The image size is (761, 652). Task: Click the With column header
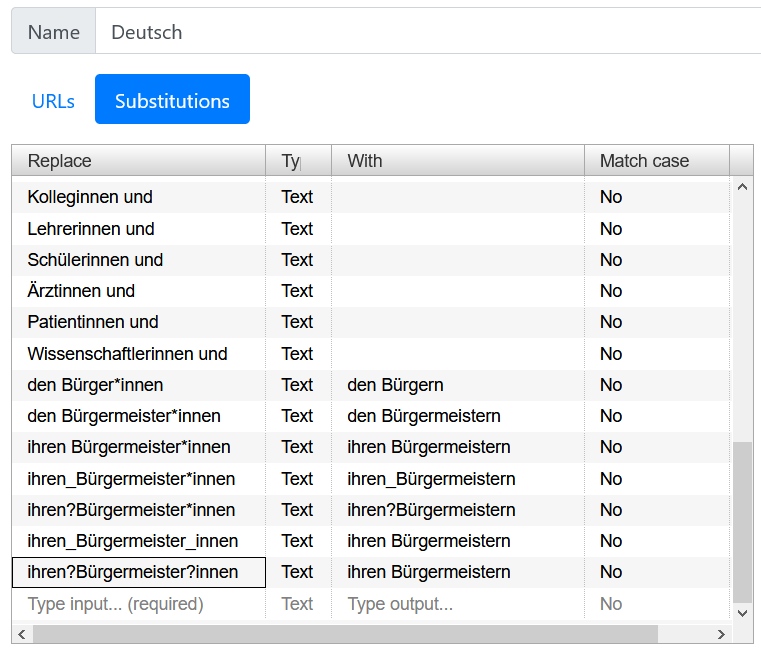click(457, 161)
